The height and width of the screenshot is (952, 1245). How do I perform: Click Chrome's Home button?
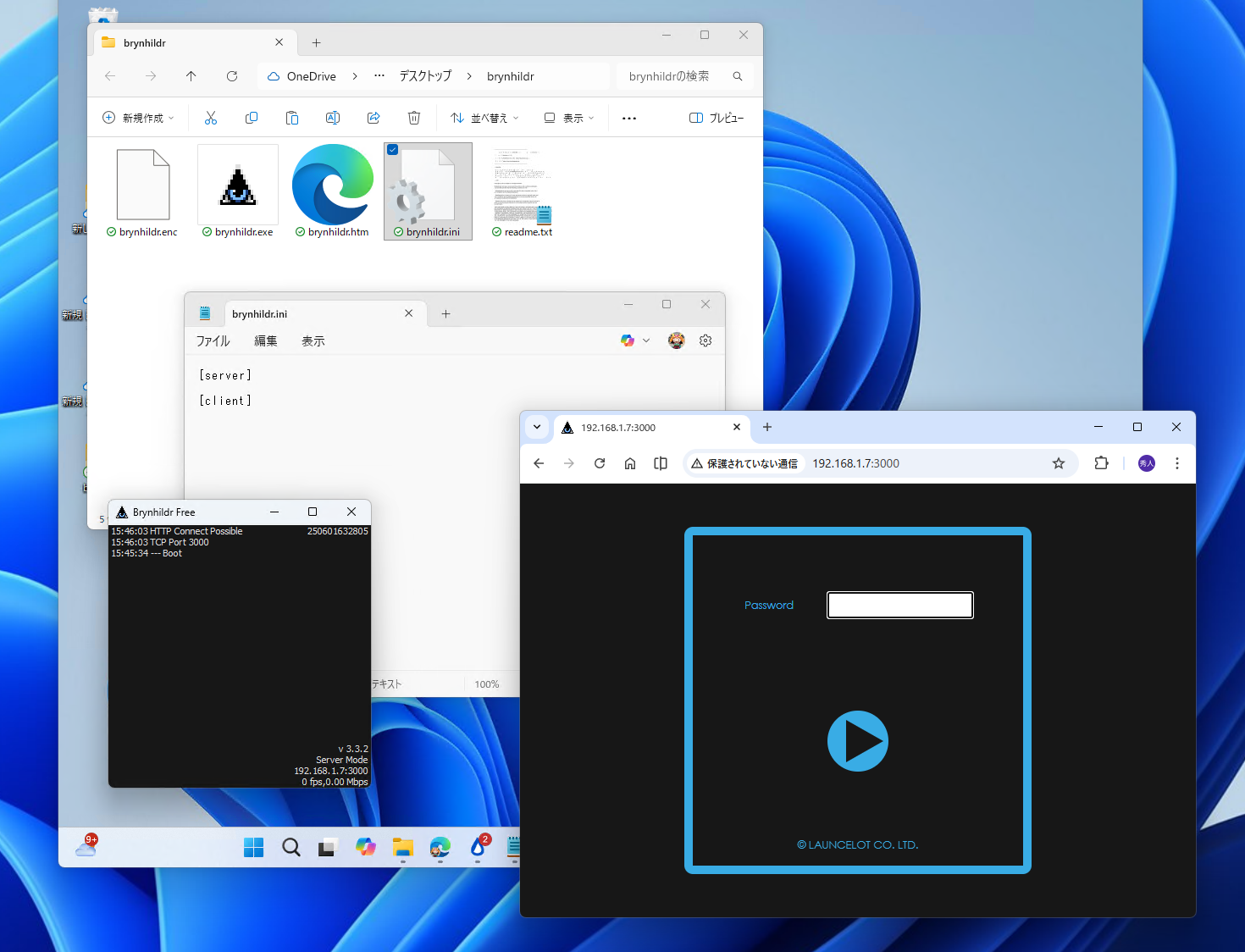tap(630, 463)
